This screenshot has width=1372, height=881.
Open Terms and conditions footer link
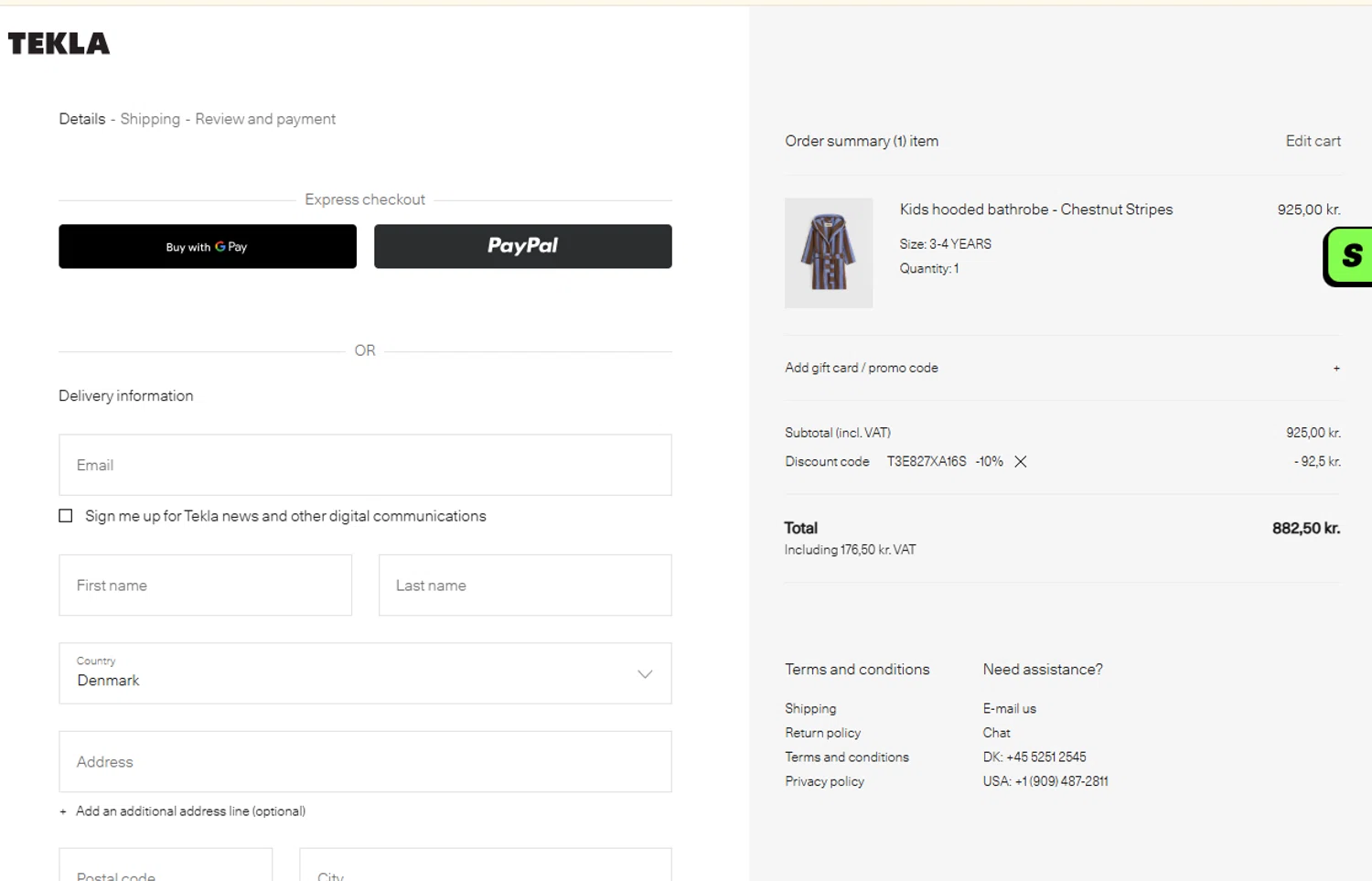pyautogui.click(x=847, y=757)
